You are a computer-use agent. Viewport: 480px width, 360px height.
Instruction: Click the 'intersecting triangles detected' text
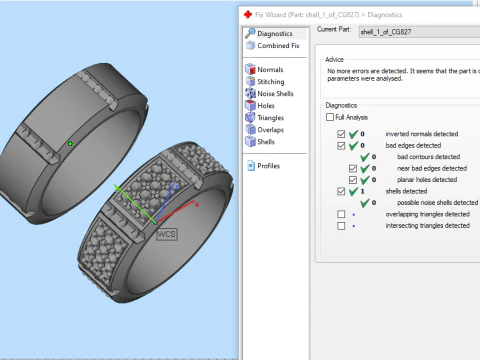pyautogui.click(x=428, y=226)
